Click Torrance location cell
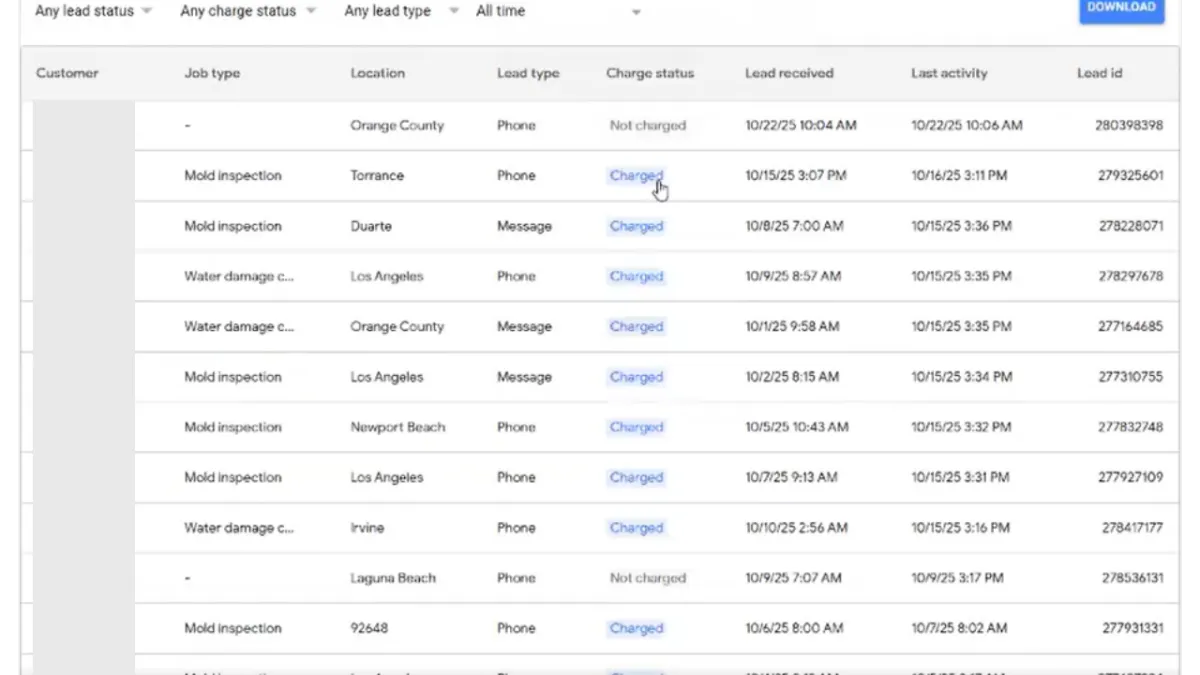The image size is (1200, 675). pos(377,176)
